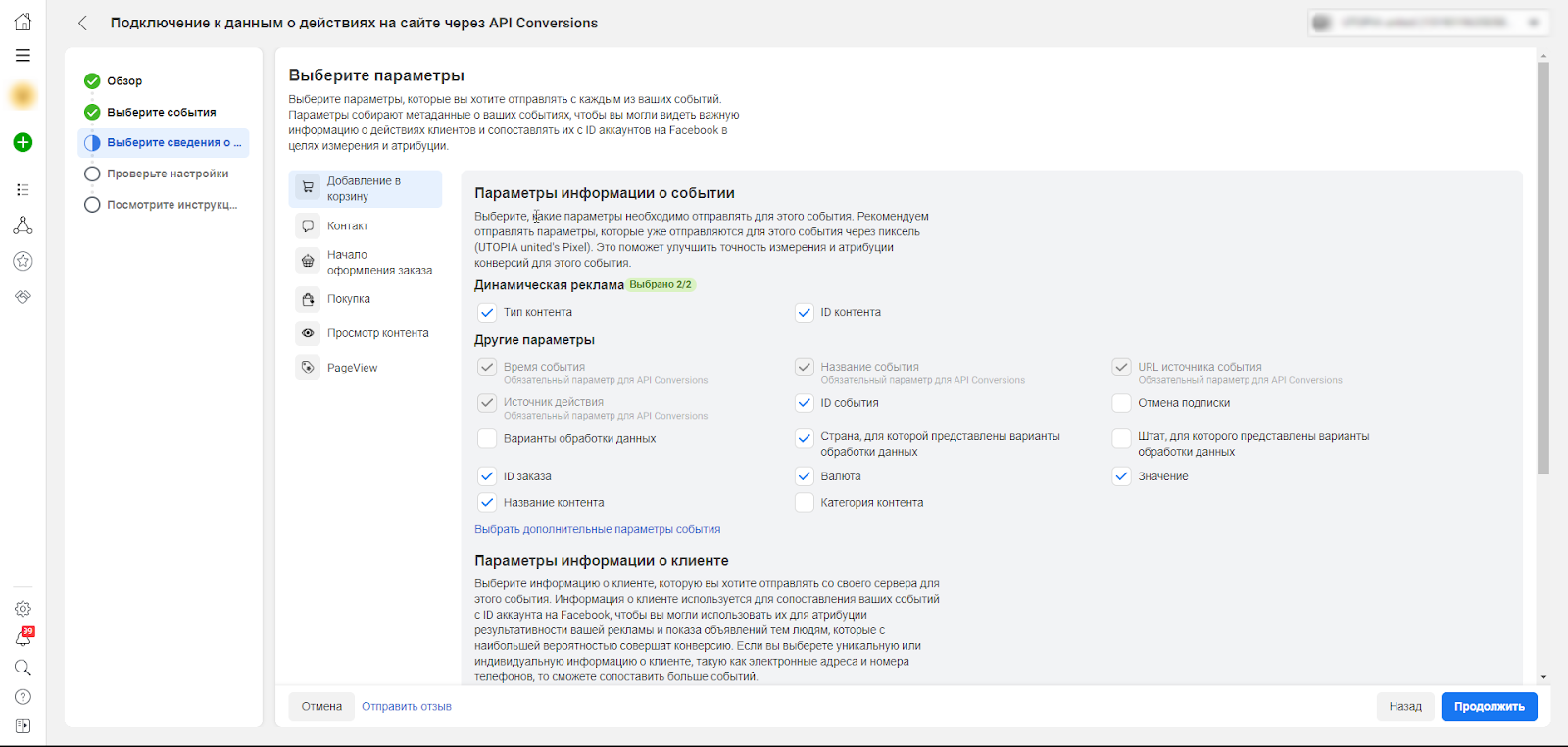Open Добавление в корзину event tab

tap(366, 189)
